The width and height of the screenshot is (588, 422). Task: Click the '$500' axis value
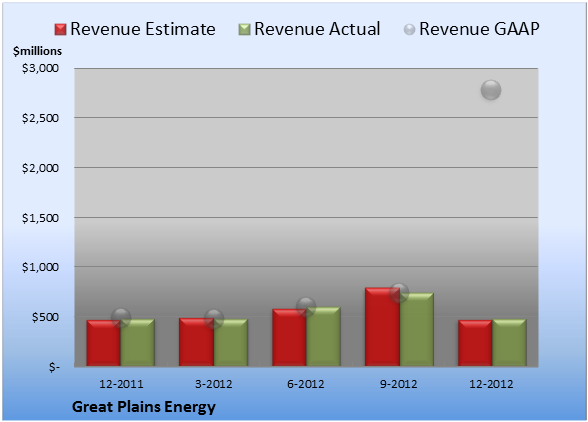(45, 317)
